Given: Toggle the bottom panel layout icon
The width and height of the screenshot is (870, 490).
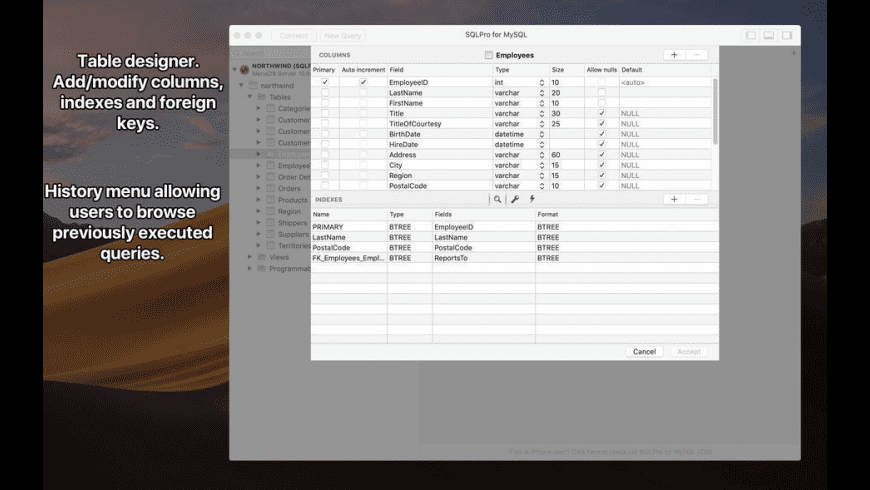Looking at the screenshot, I should 768,35.
